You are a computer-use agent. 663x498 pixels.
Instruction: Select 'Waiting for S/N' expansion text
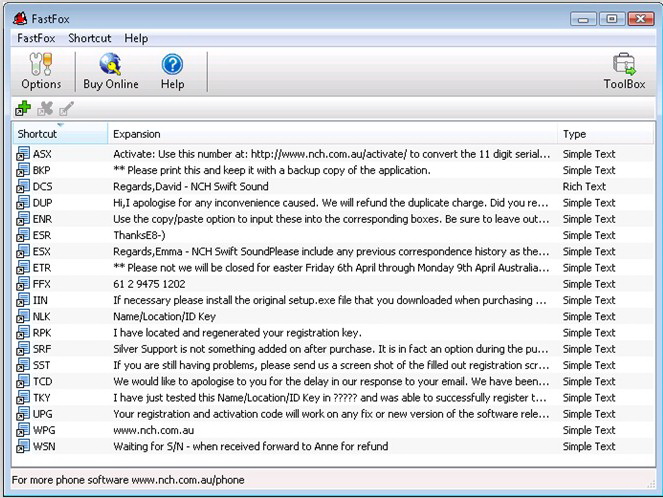250,446
